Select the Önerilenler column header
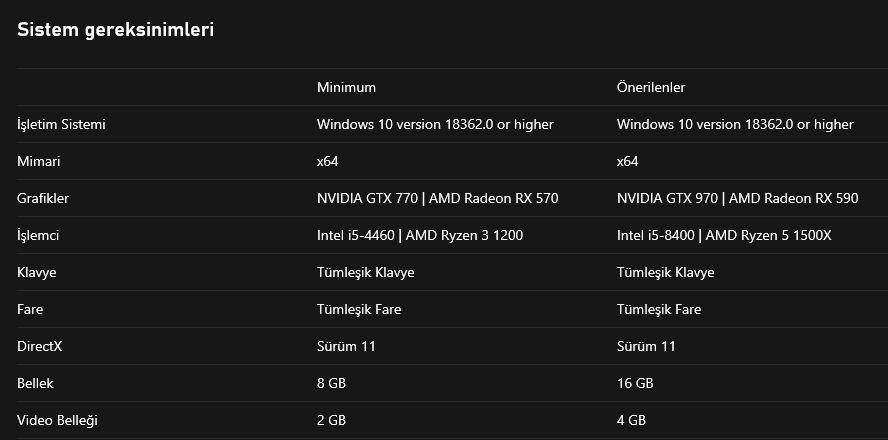888x440 pixels. tap(651, 87)
